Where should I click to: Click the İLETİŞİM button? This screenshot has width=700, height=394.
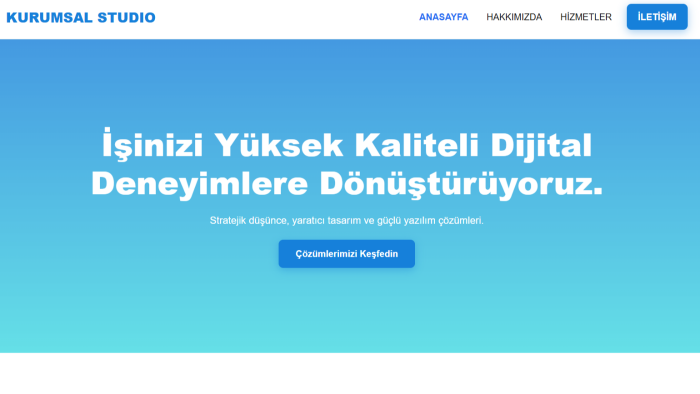tap(657, 17)
